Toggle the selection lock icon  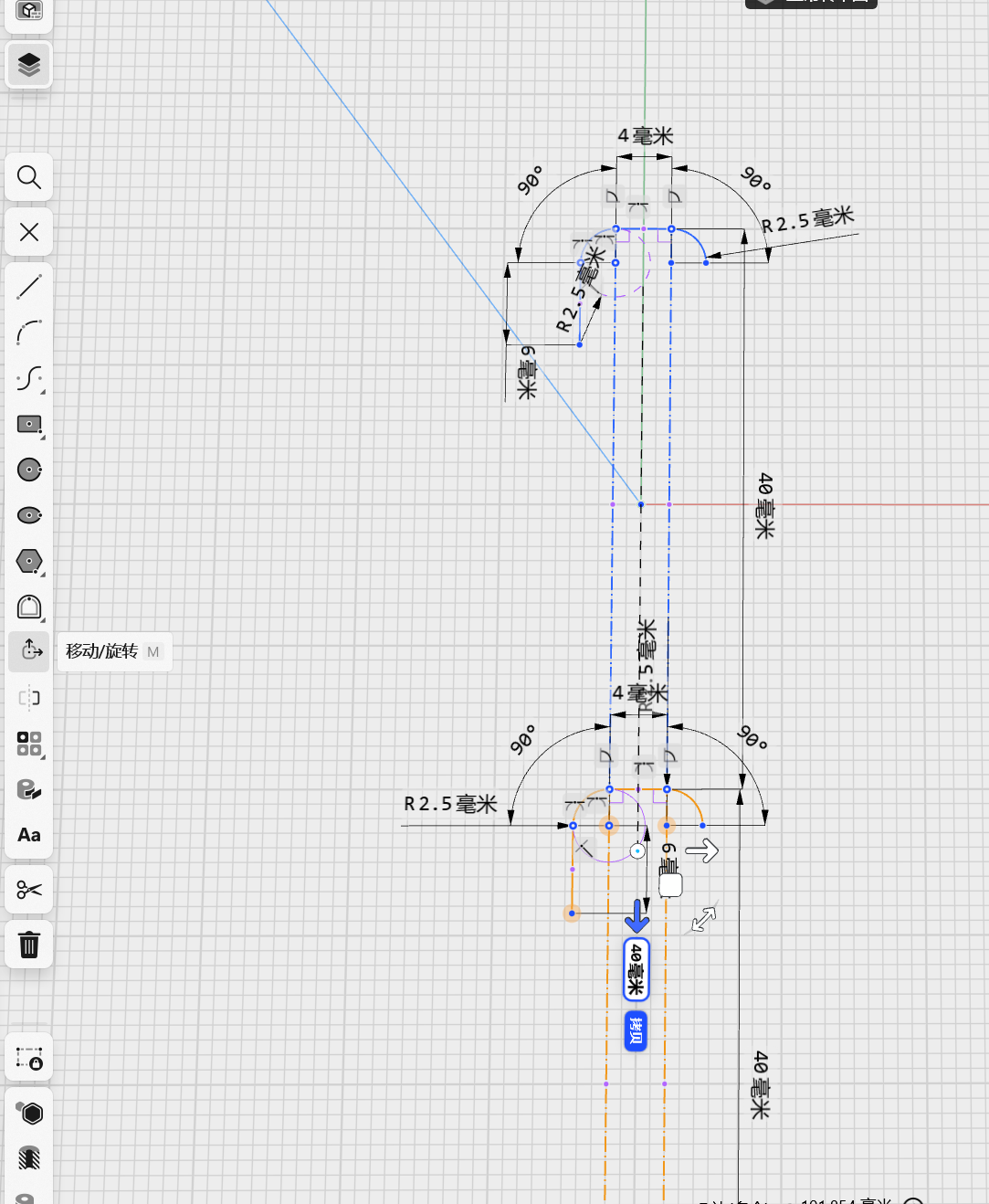coord(29,1058)
